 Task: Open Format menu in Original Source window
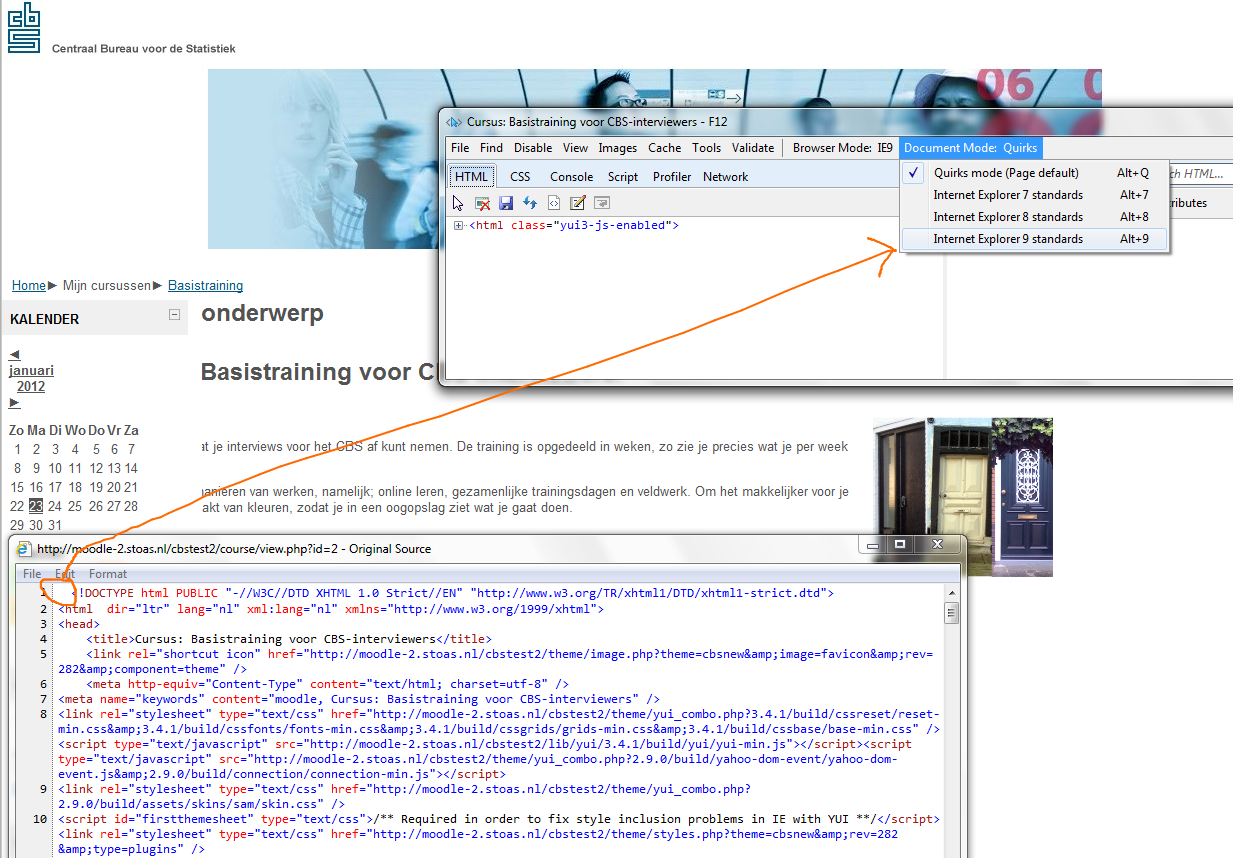(108, 574)
